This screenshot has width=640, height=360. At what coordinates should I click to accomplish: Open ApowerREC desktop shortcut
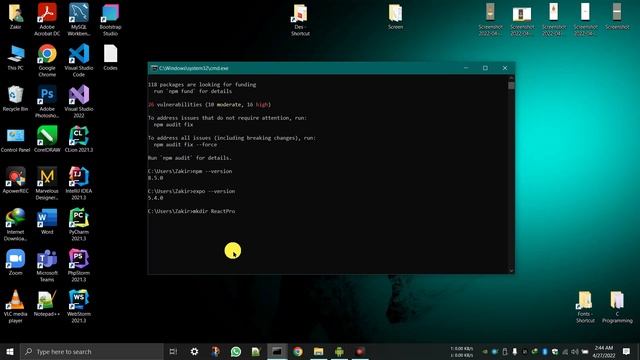tap(16, 180)
